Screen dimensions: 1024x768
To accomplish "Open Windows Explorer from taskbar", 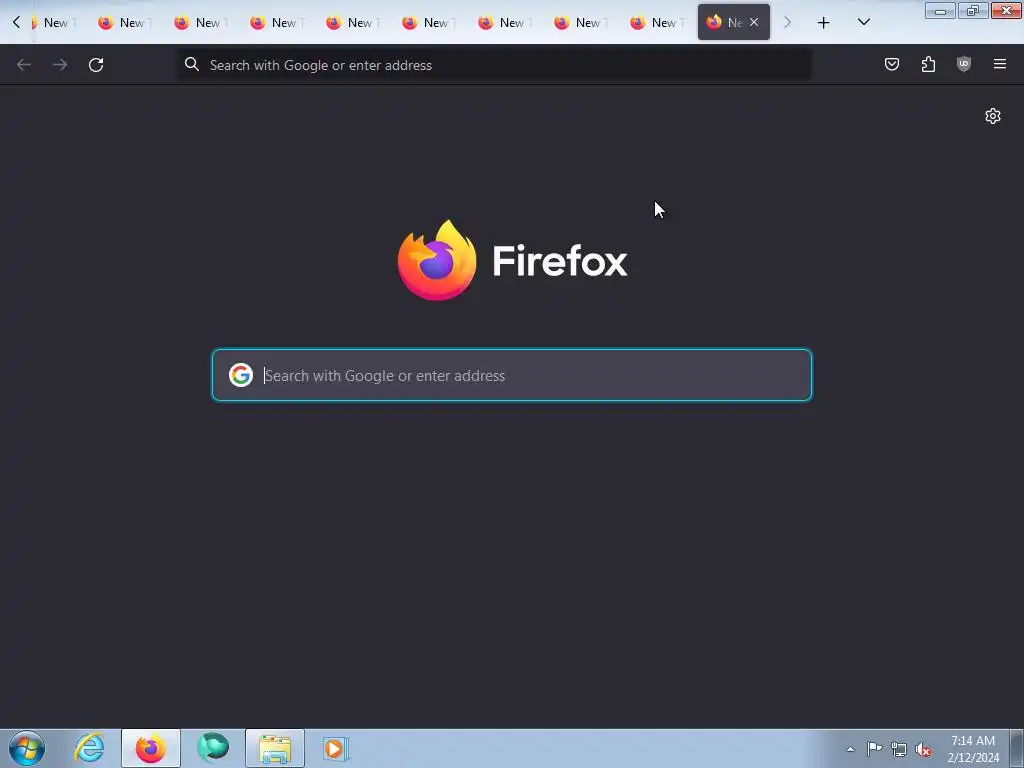I will [275, 748].
